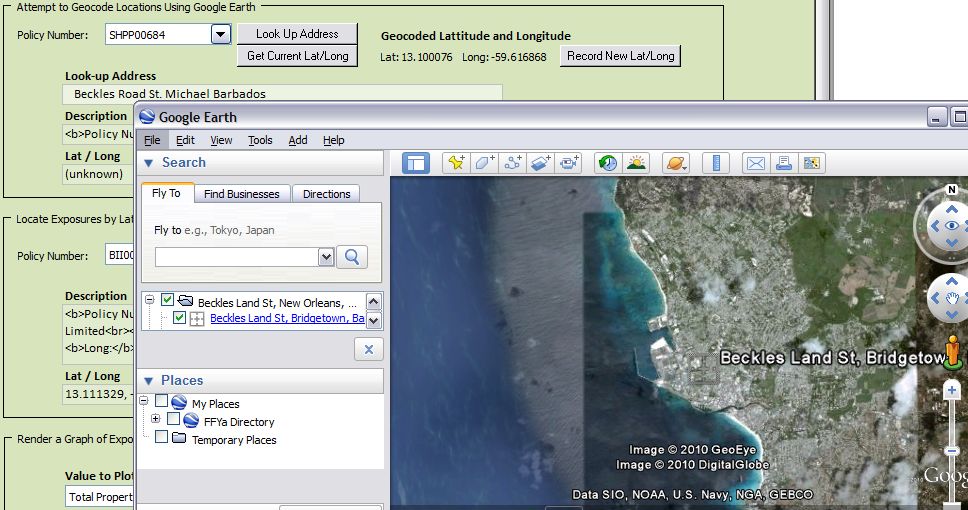Switch to the Fly To tab

(167, 193)
